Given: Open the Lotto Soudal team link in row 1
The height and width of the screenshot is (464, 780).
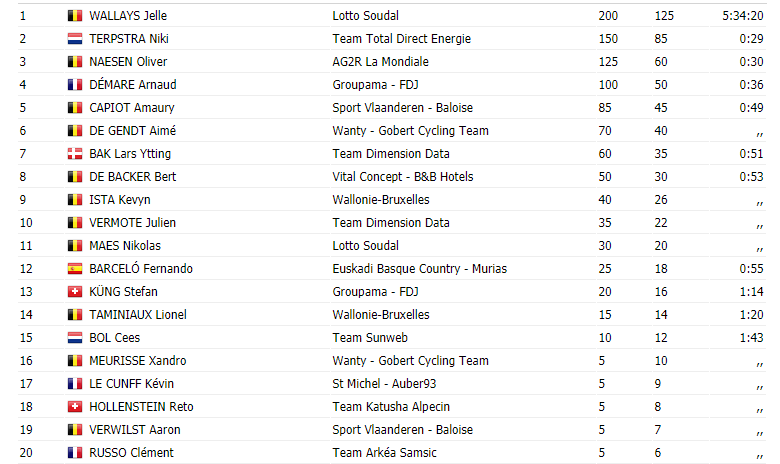Looking at the screenshot, I should point(366,16).
